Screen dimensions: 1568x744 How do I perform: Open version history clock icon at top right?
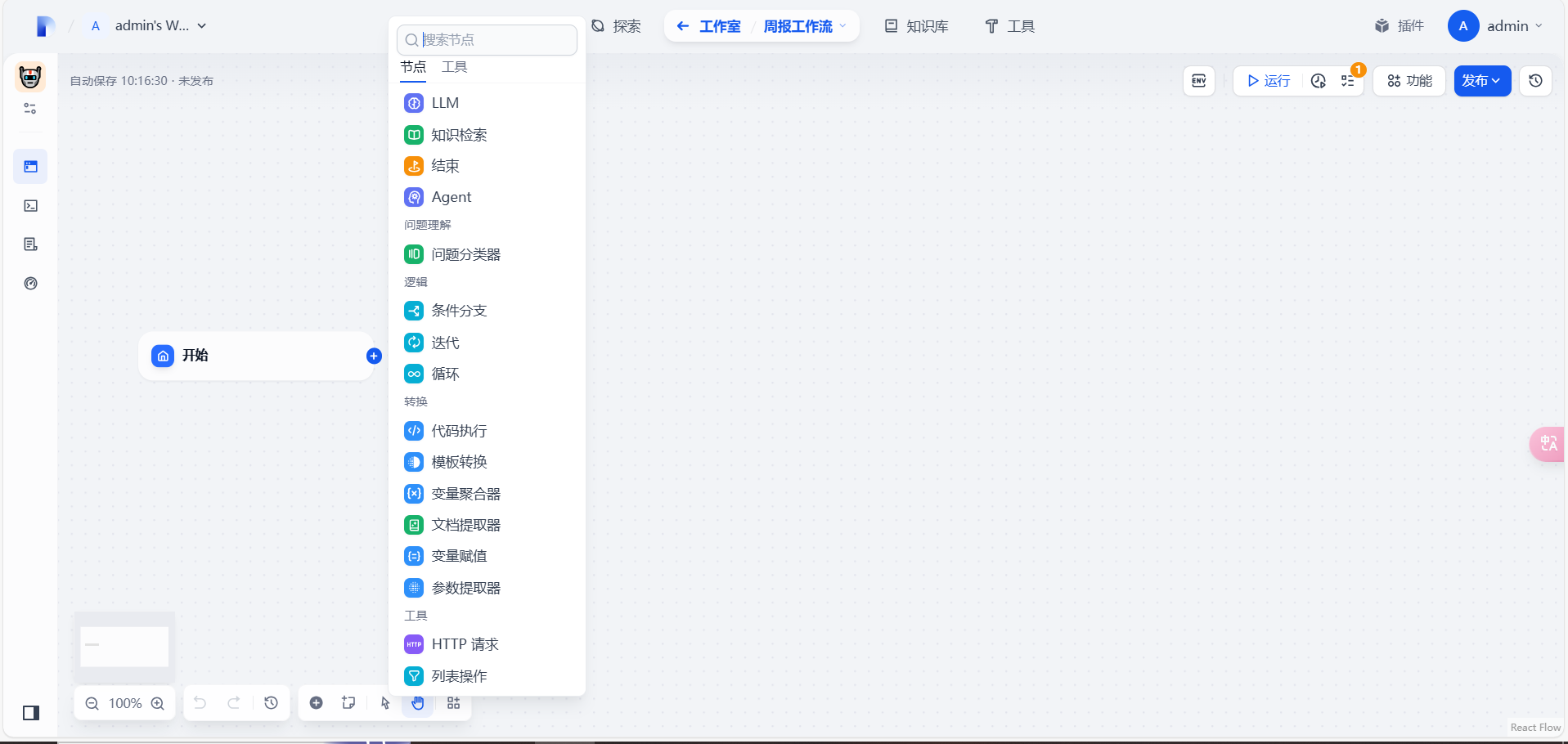coord(1535,81)
